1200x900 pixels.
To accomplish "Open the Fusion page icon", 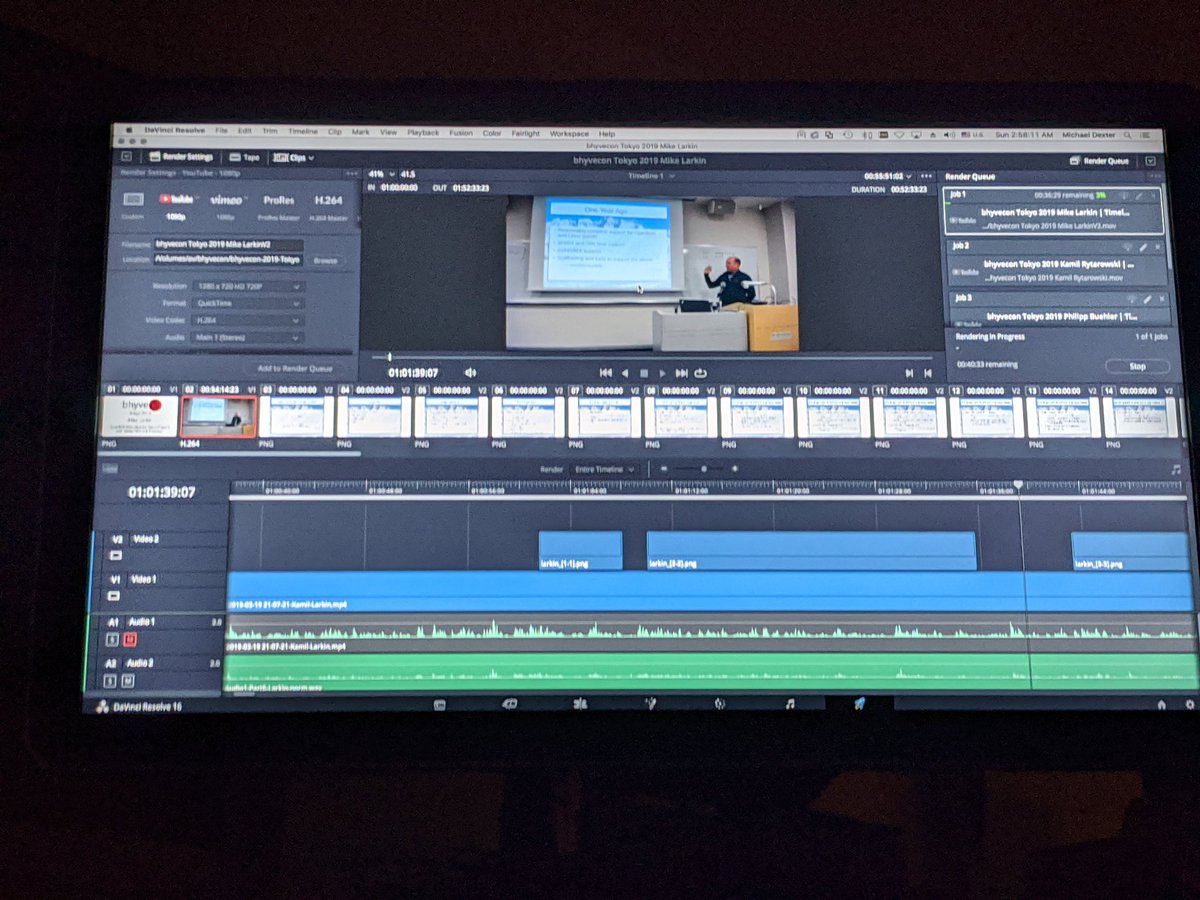I will pyautogui.click(x=650, y=704).
